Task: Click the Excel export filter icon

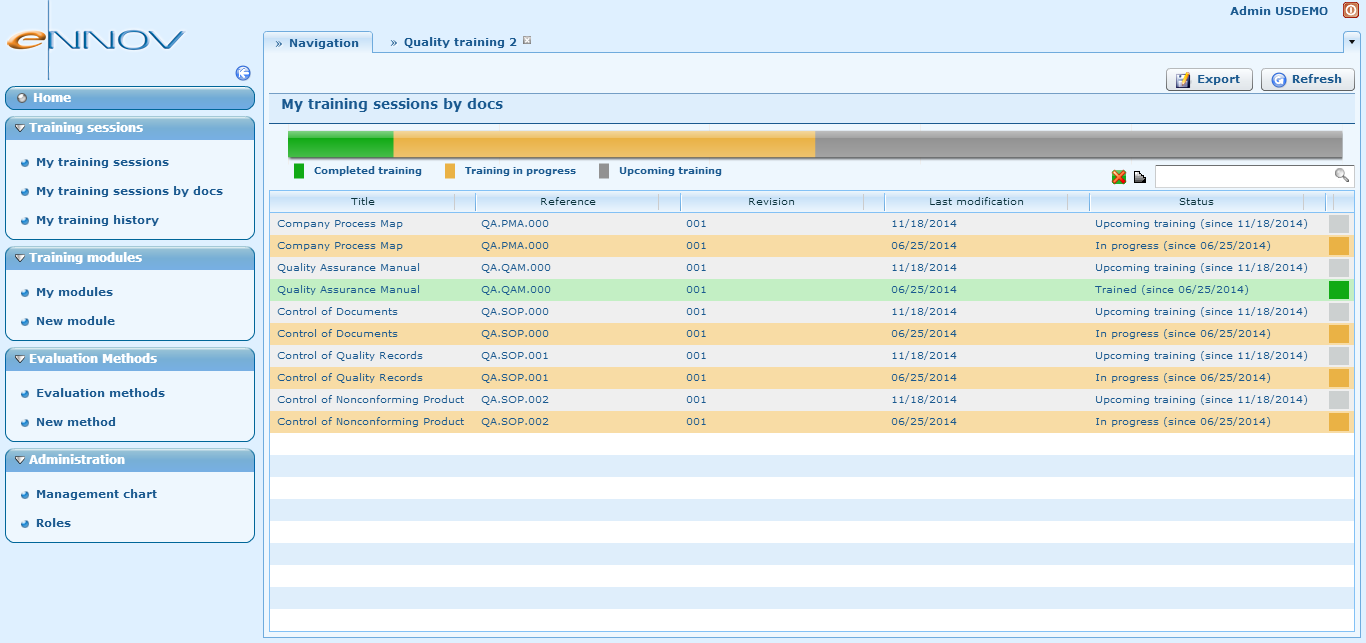Action: pos(1119,177)
